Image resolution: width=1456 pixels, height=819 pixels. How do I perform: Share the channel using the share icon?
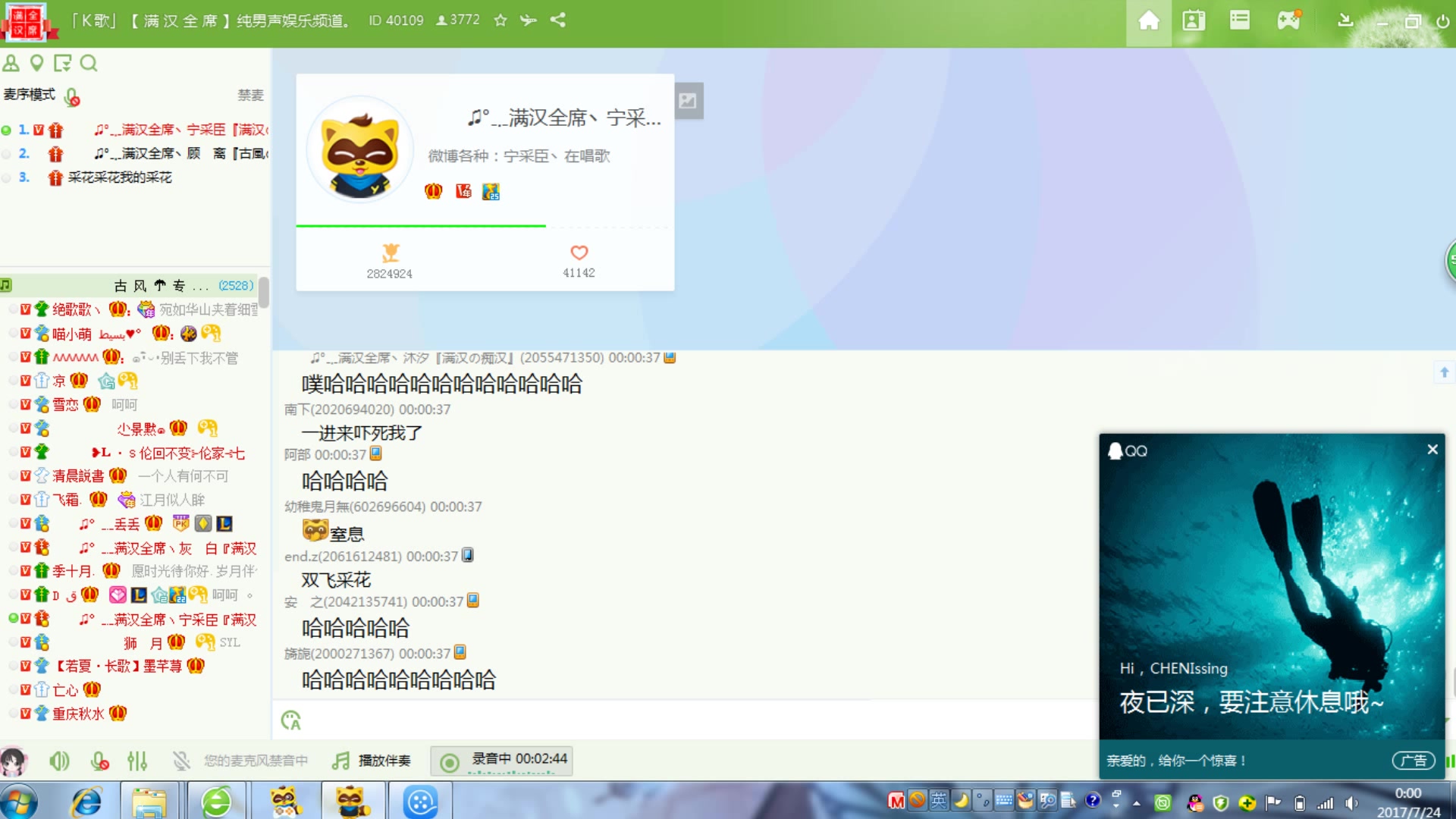pyautogui.click(x=558, y=20)
